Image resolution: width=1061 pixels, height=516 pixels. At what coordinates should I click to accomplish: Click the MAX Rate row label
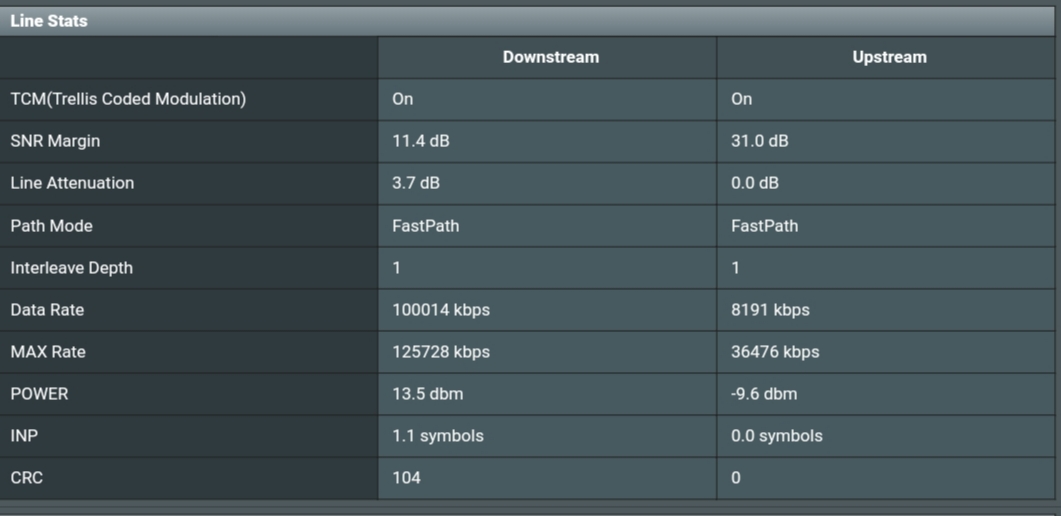[x=48, y=352]
